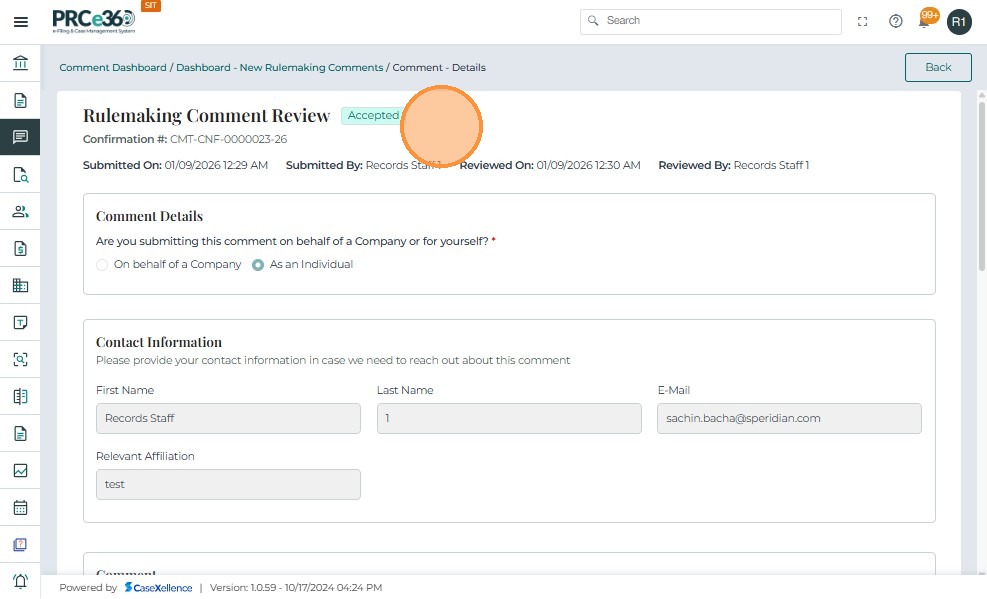The height and width of the screenshot is (599, 987).
Task: Click the calendar sidebar icon
Action: pos(20,507)
